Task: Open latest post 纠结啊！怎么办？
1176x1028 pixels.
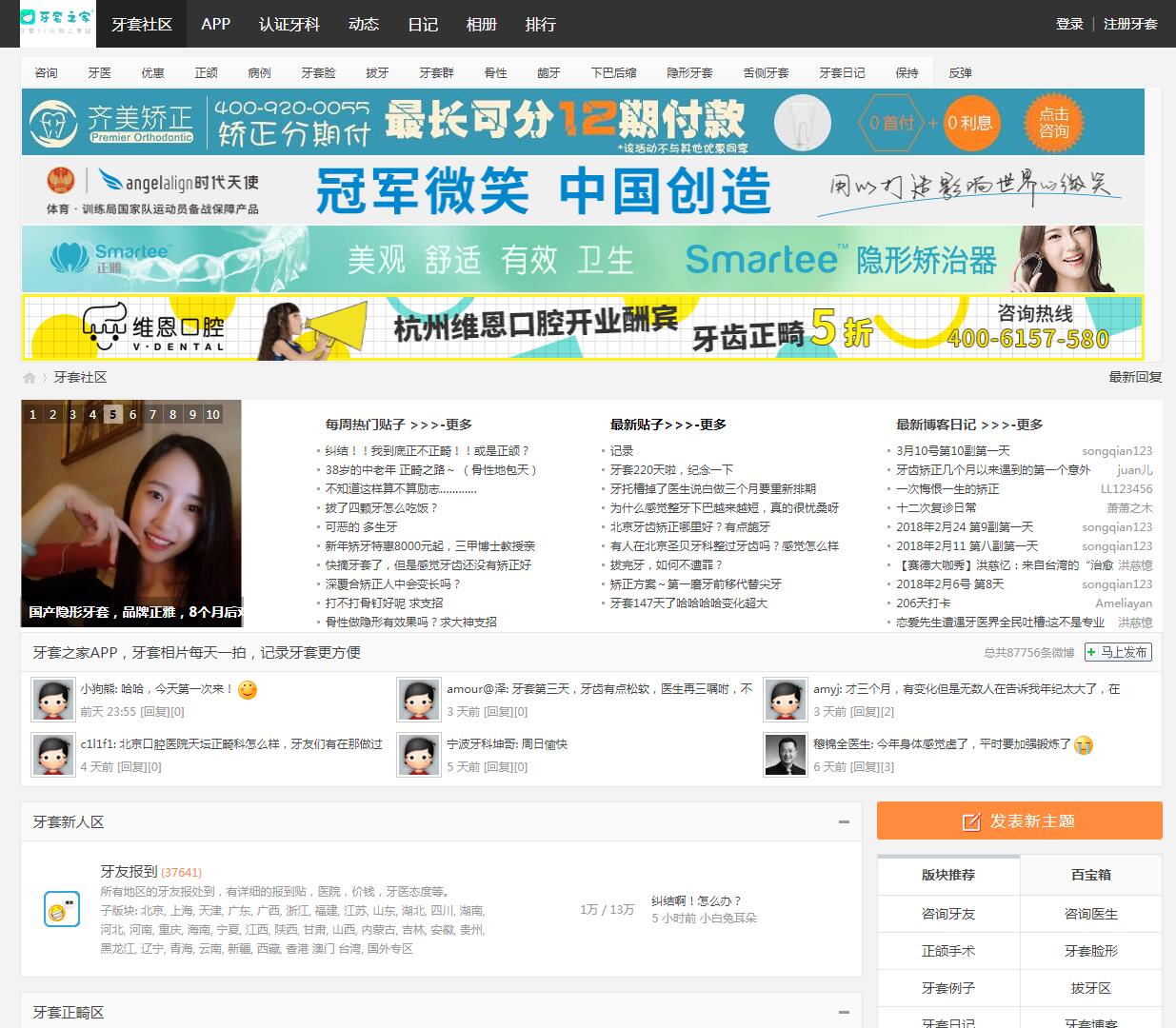Action: [696, 900]
